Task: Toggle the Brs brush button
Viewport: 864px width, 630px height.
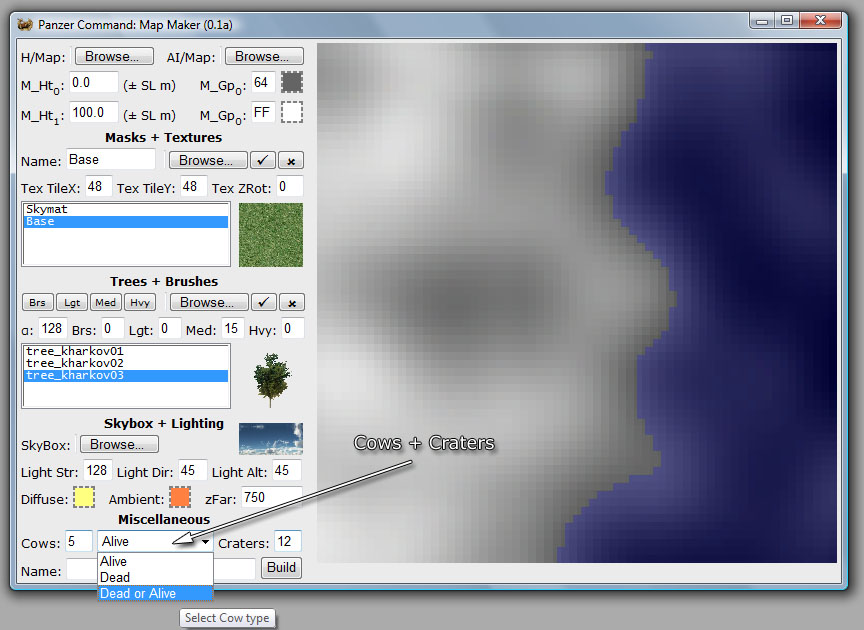Action: [x=37, y=303]
